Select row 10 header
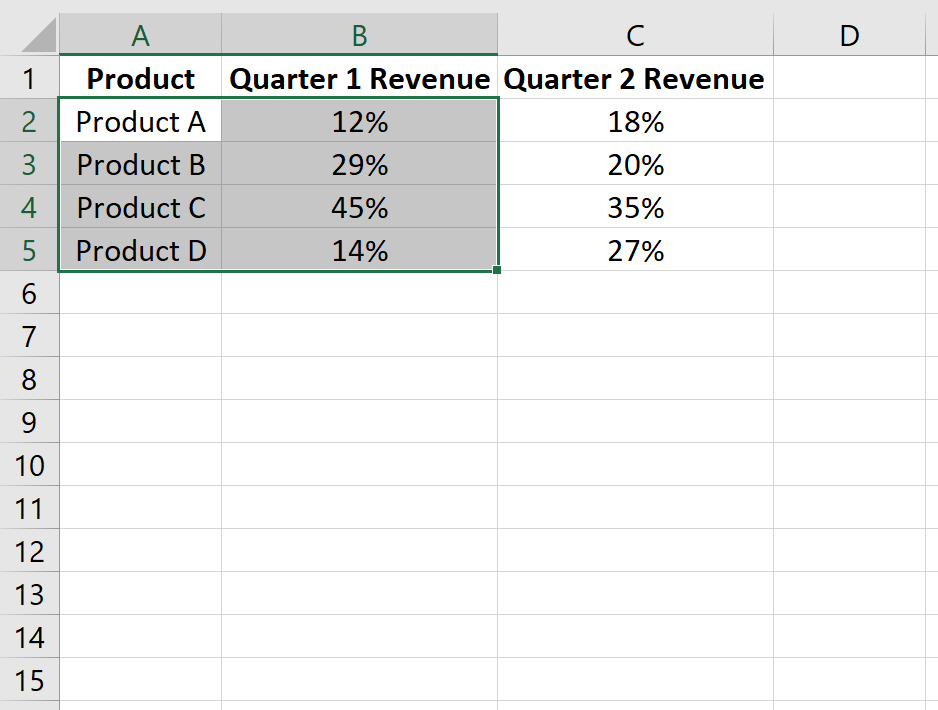This screenshot has height=710, width=938. pos(29,465)
